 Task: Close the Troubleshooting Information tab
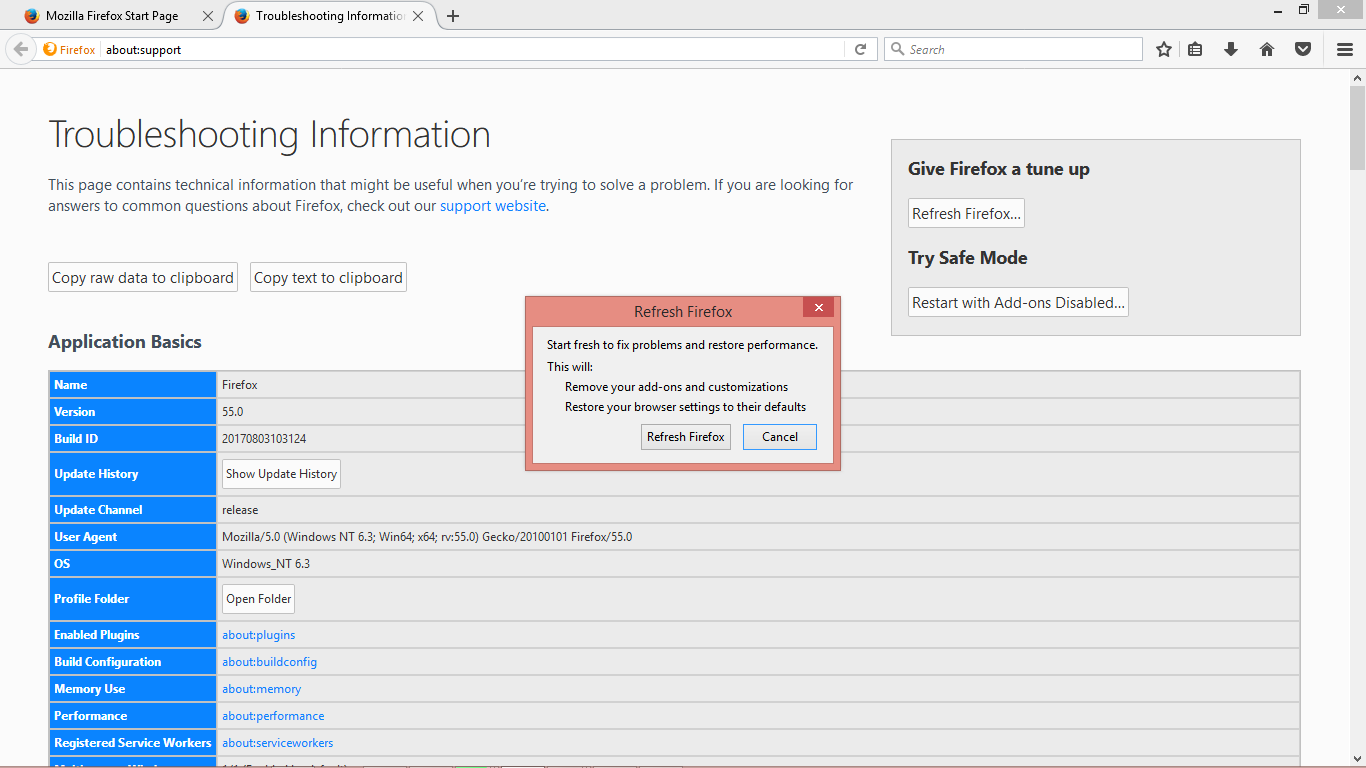tap(417, 16)
